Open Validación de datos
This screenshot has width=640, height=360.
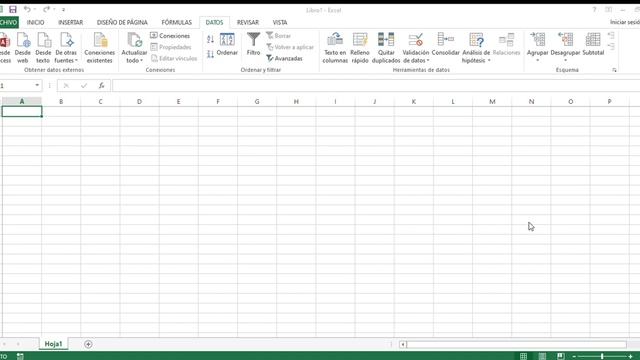(416, 48)
